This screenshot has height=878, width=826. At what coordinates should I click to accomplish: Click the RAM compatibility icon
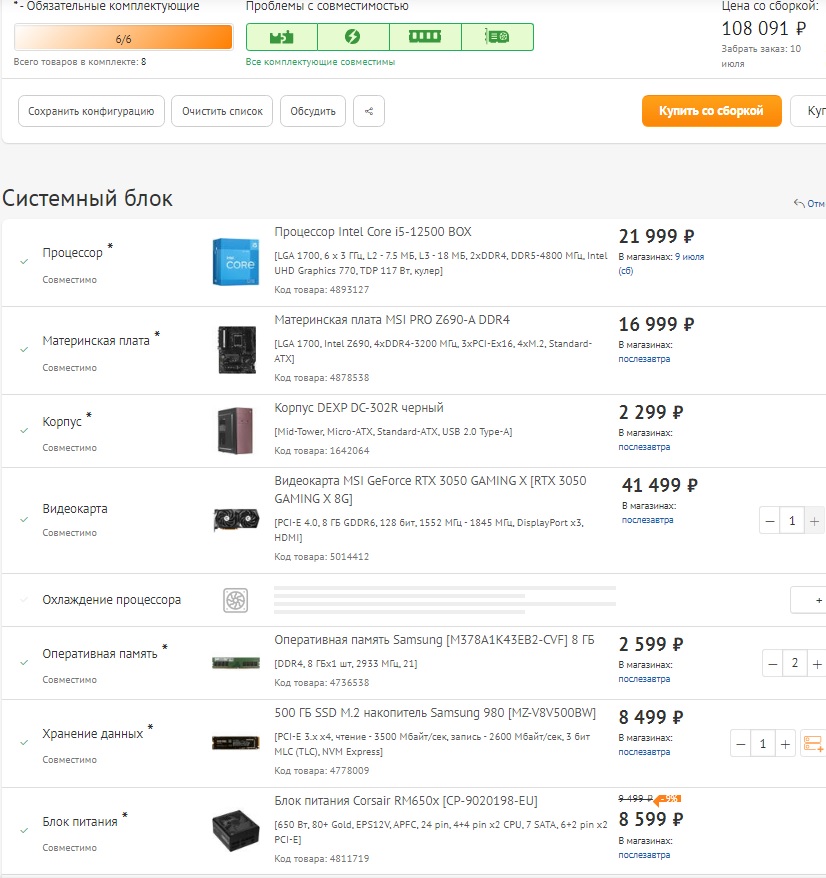coord(424,37)
